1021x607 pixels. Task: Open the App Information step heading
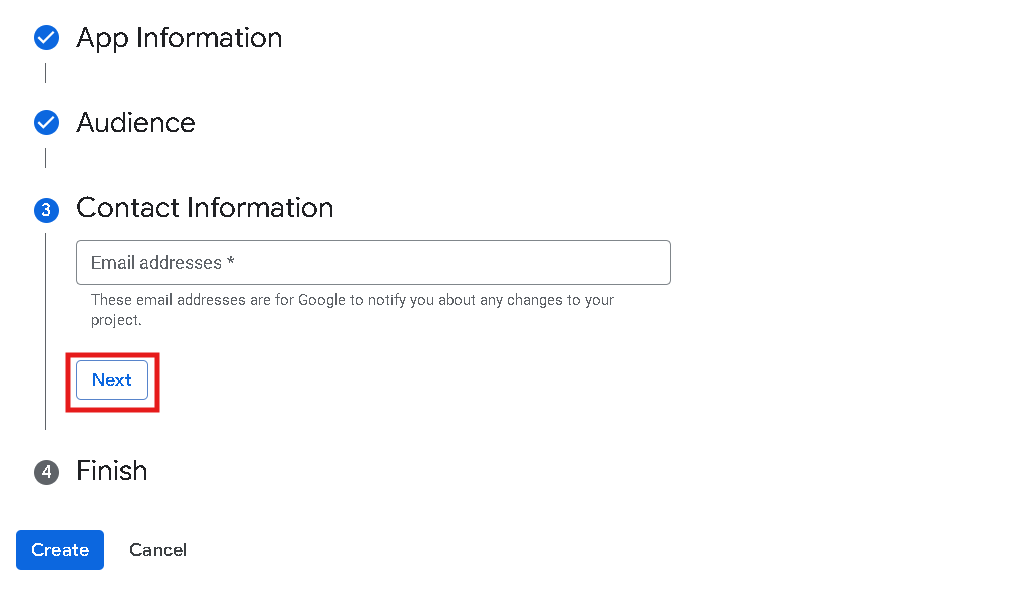(179, 38)
